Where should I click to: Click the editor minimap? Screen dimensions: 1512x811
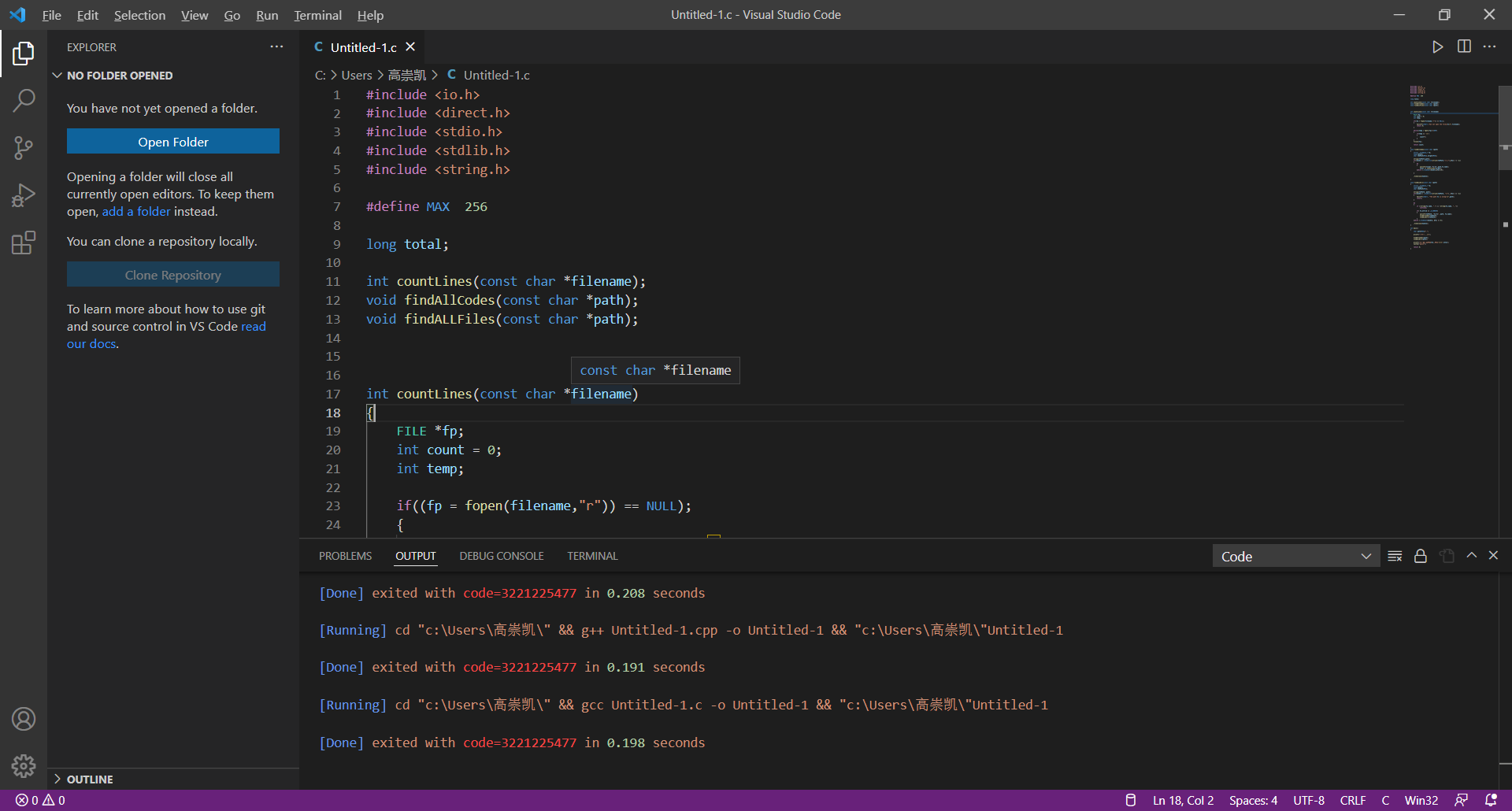tap(1452, 168)
